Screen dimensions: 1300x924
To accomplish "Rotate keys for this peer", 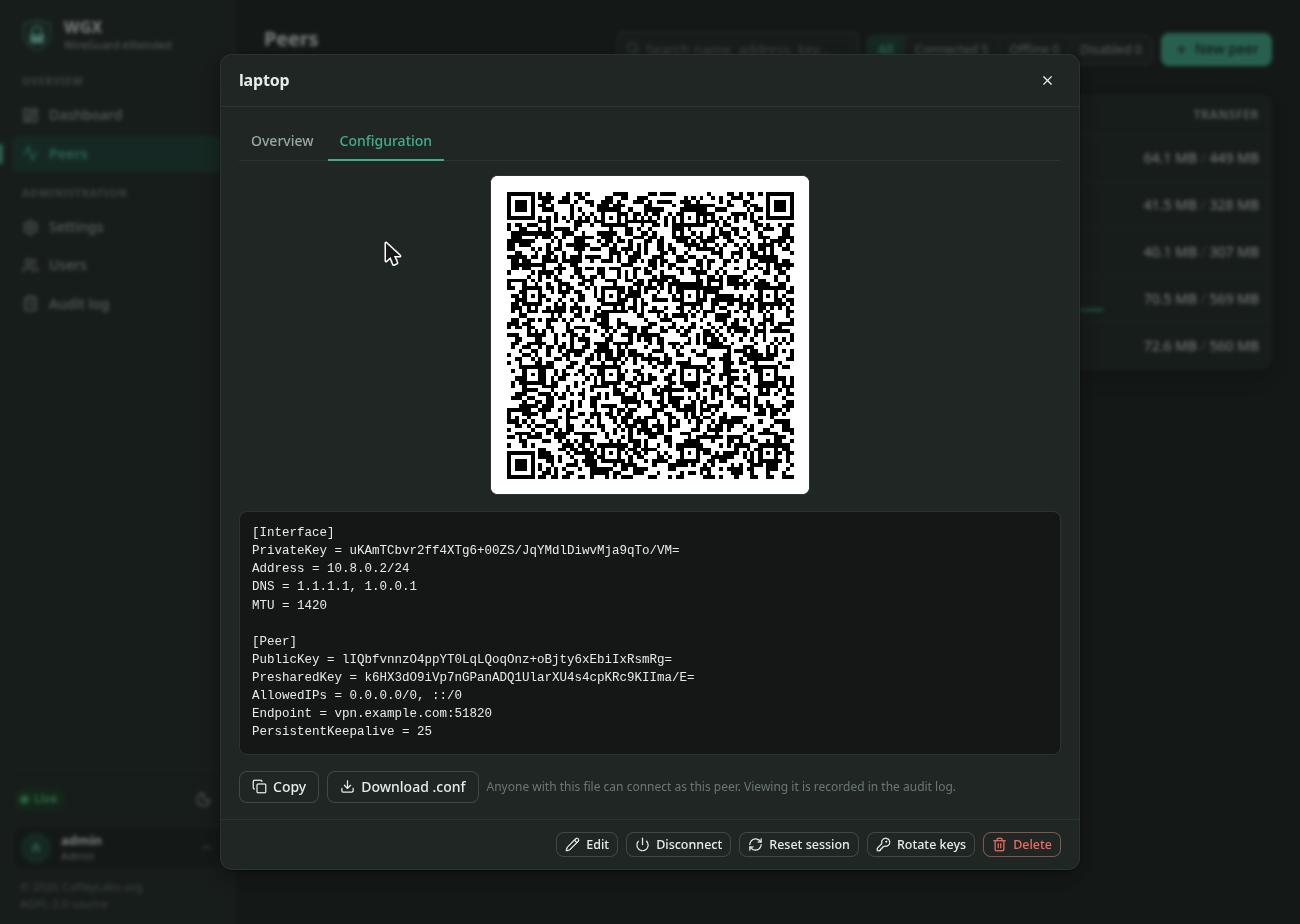I will click(x=921, y=845).
